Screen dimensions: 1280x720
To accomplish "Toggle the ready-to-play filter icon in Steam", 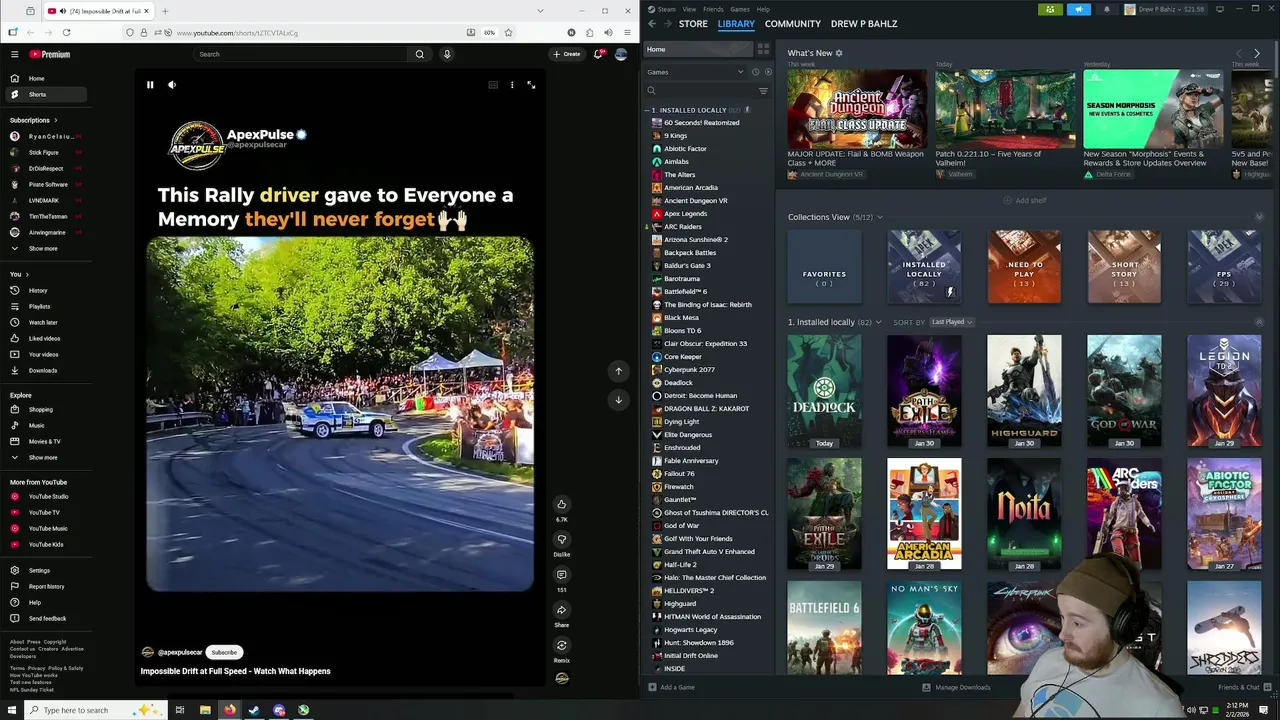I will pos(768,72).
